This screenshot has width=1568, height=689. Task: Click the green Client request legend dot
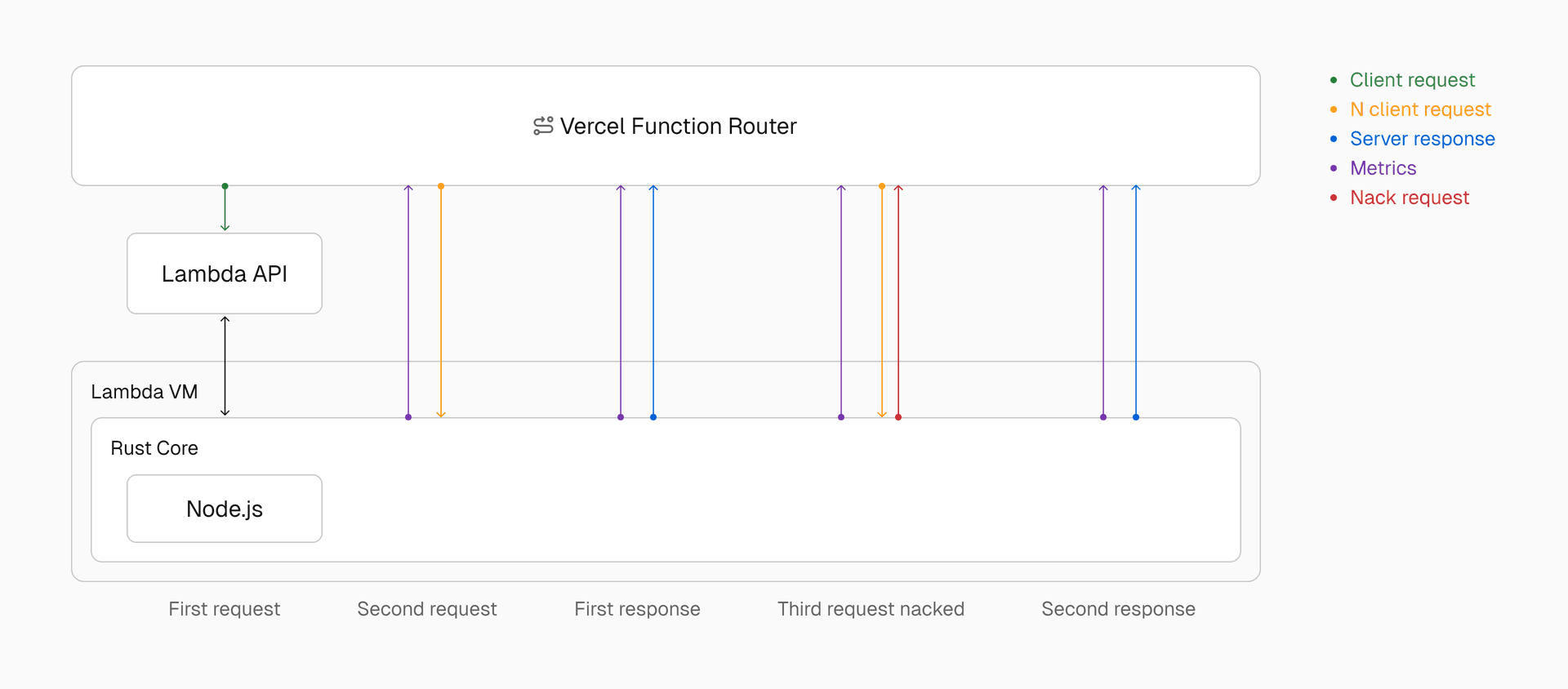click(x=1334, y=80)
